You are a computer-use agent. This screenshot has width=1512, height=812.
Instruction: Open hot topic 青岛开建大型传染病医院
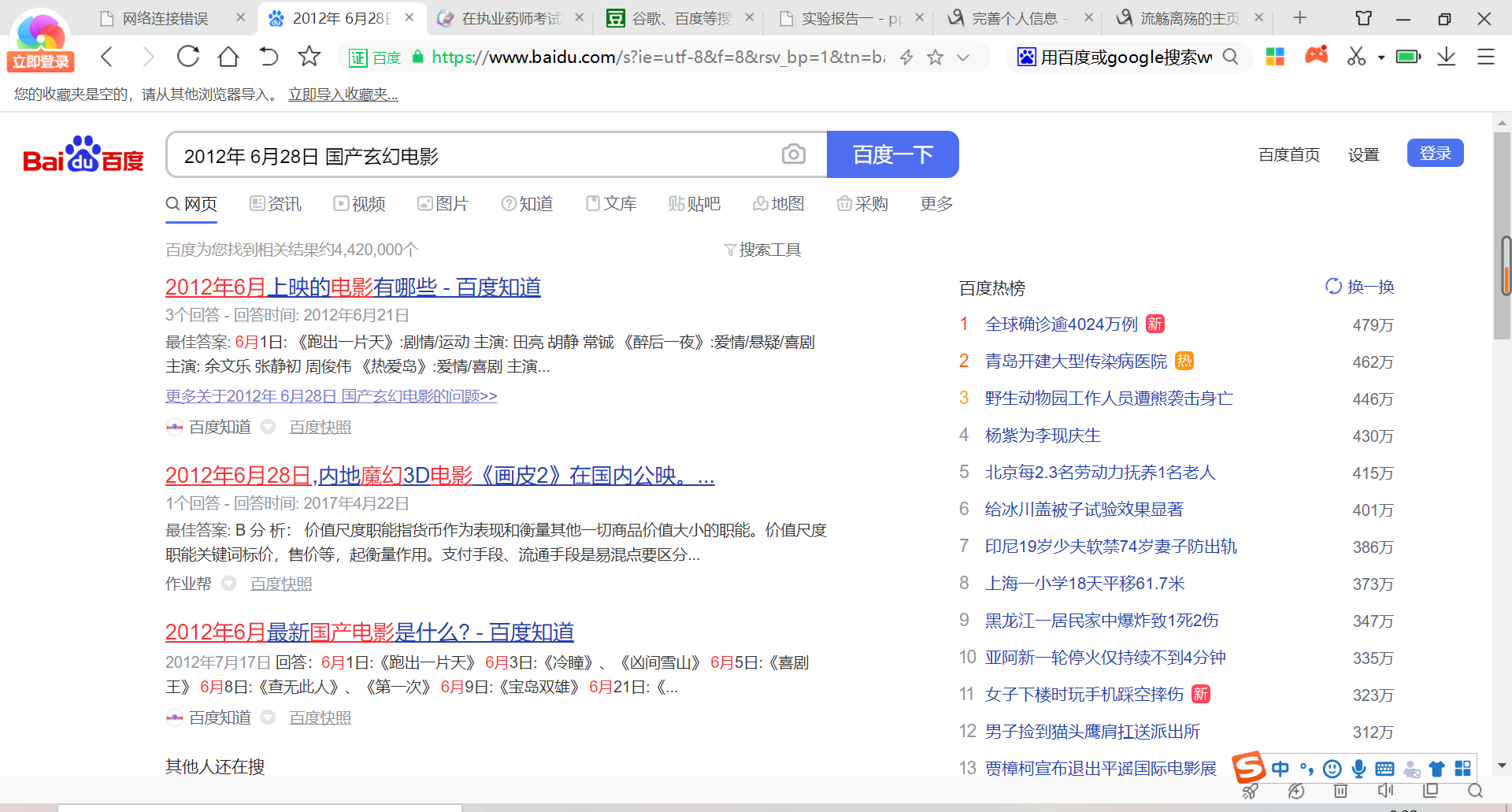1076,362
